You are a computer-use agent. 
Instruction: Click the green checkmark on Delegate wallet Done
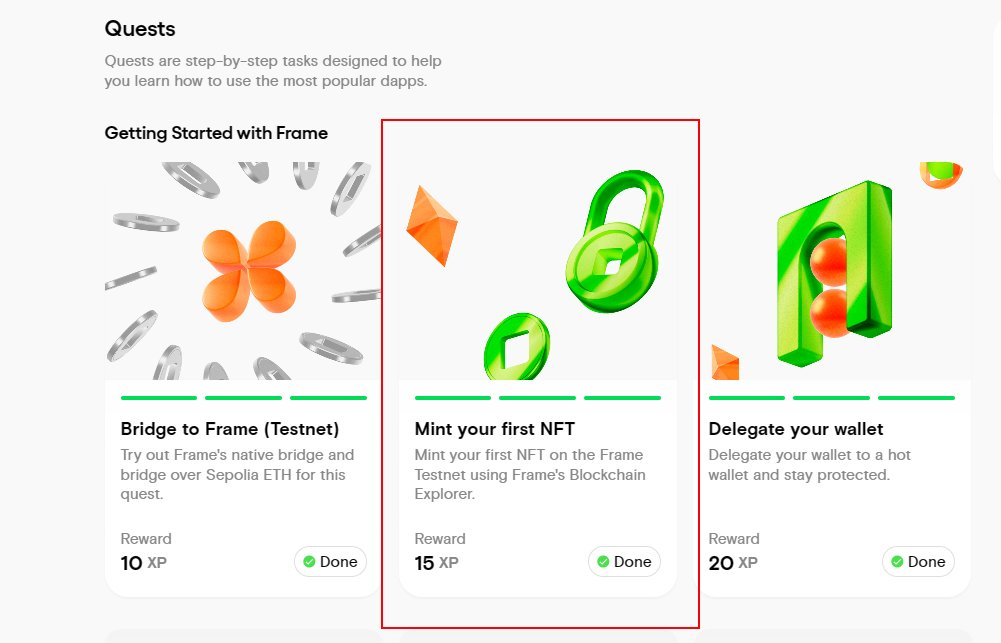click(897, 562)
